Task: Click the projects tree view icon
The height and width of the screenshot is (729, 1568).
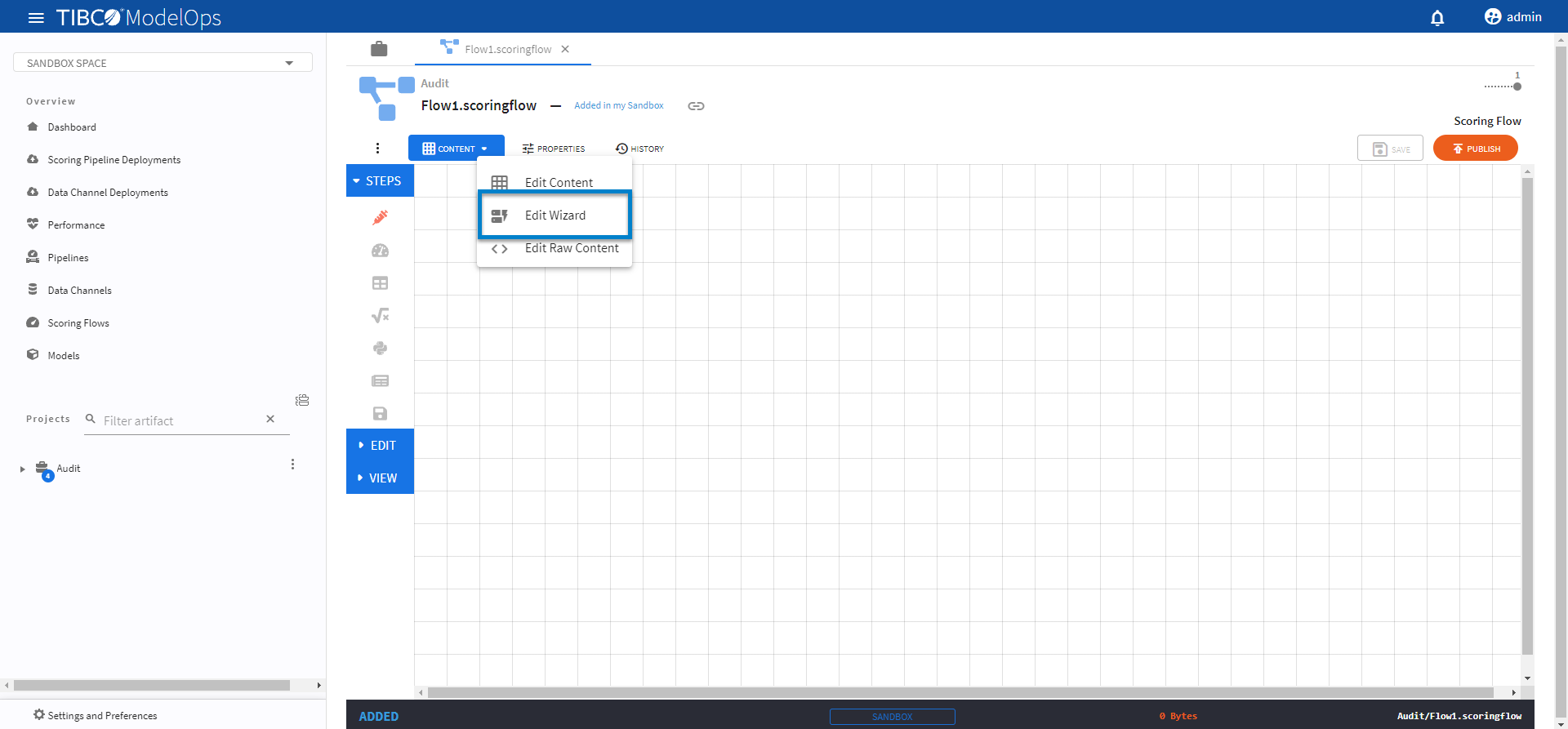Action: click(302, 400)
